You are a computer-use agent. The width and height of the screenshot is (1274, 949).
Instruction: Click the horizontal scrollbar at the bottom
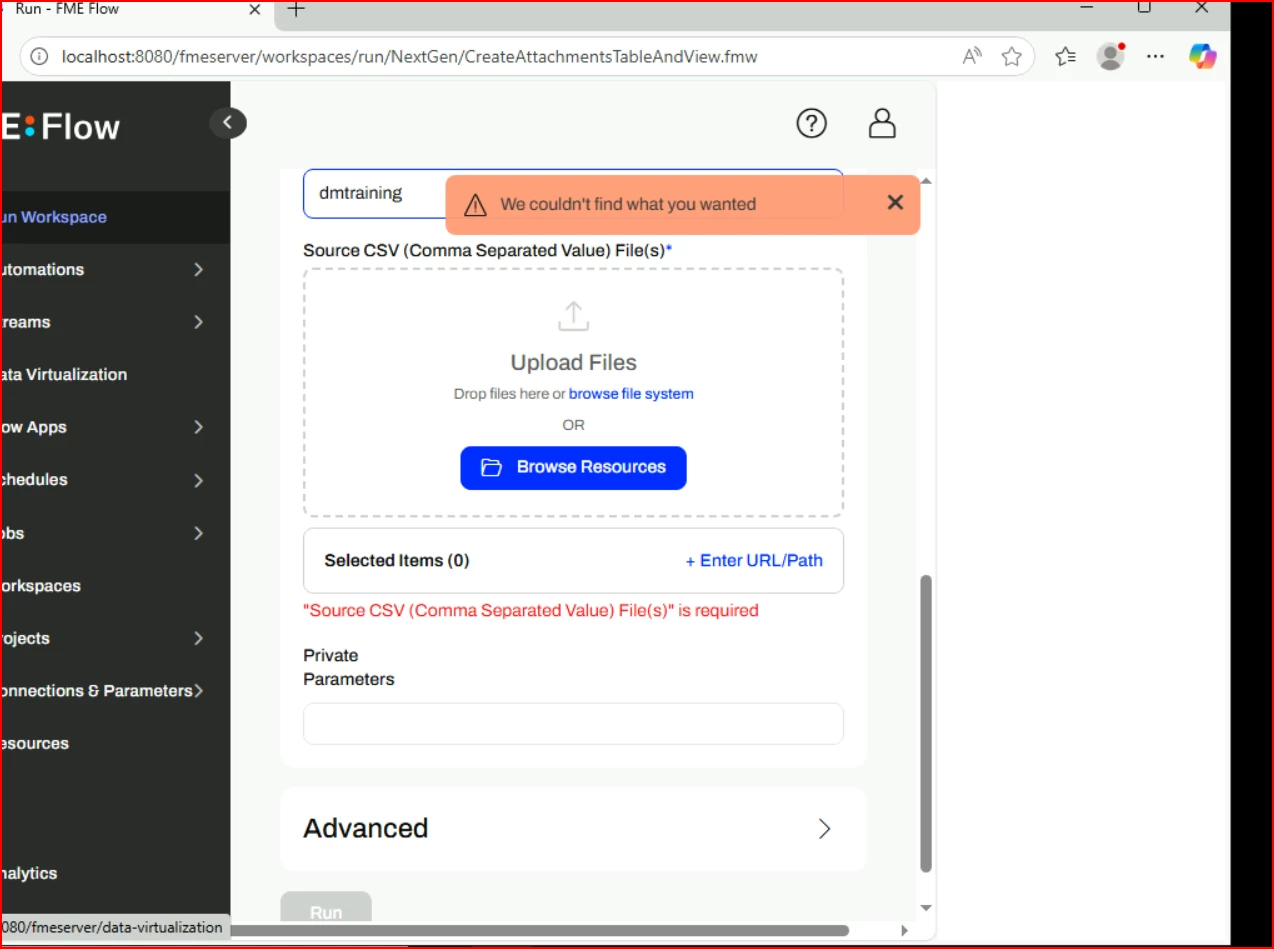541,930
